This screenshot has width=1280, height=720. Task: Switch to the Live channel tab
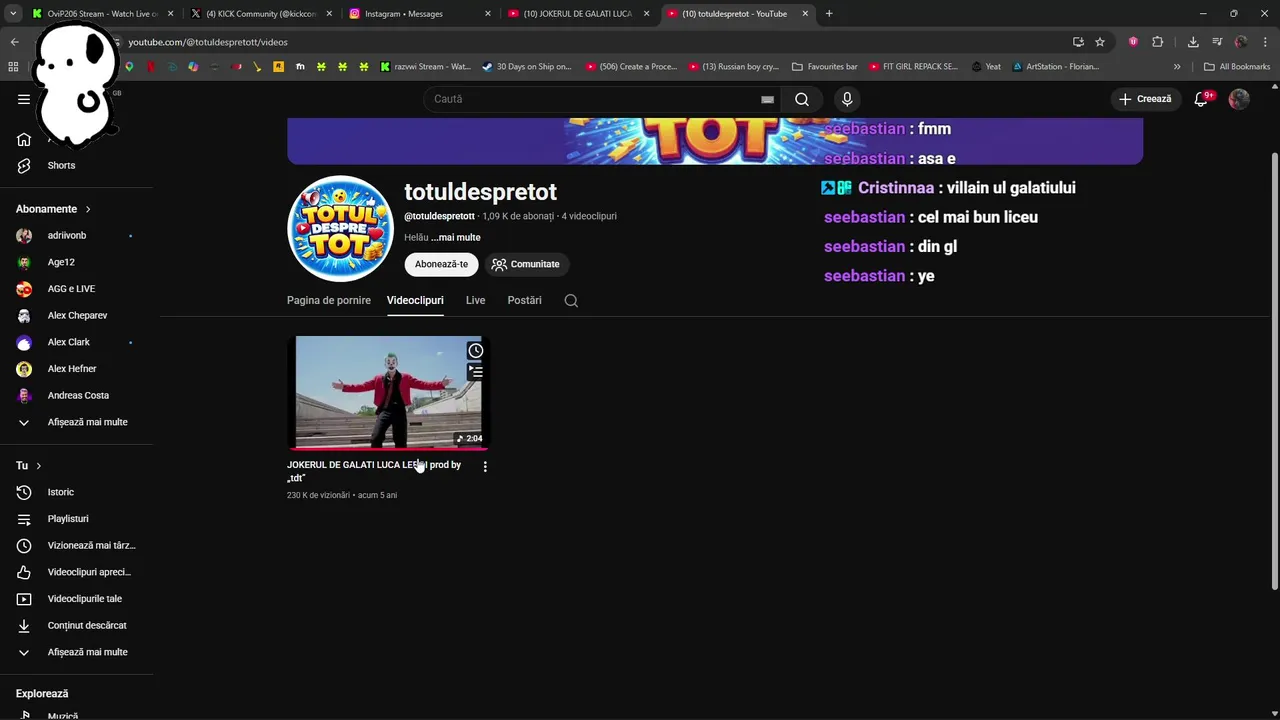point(475,300)
